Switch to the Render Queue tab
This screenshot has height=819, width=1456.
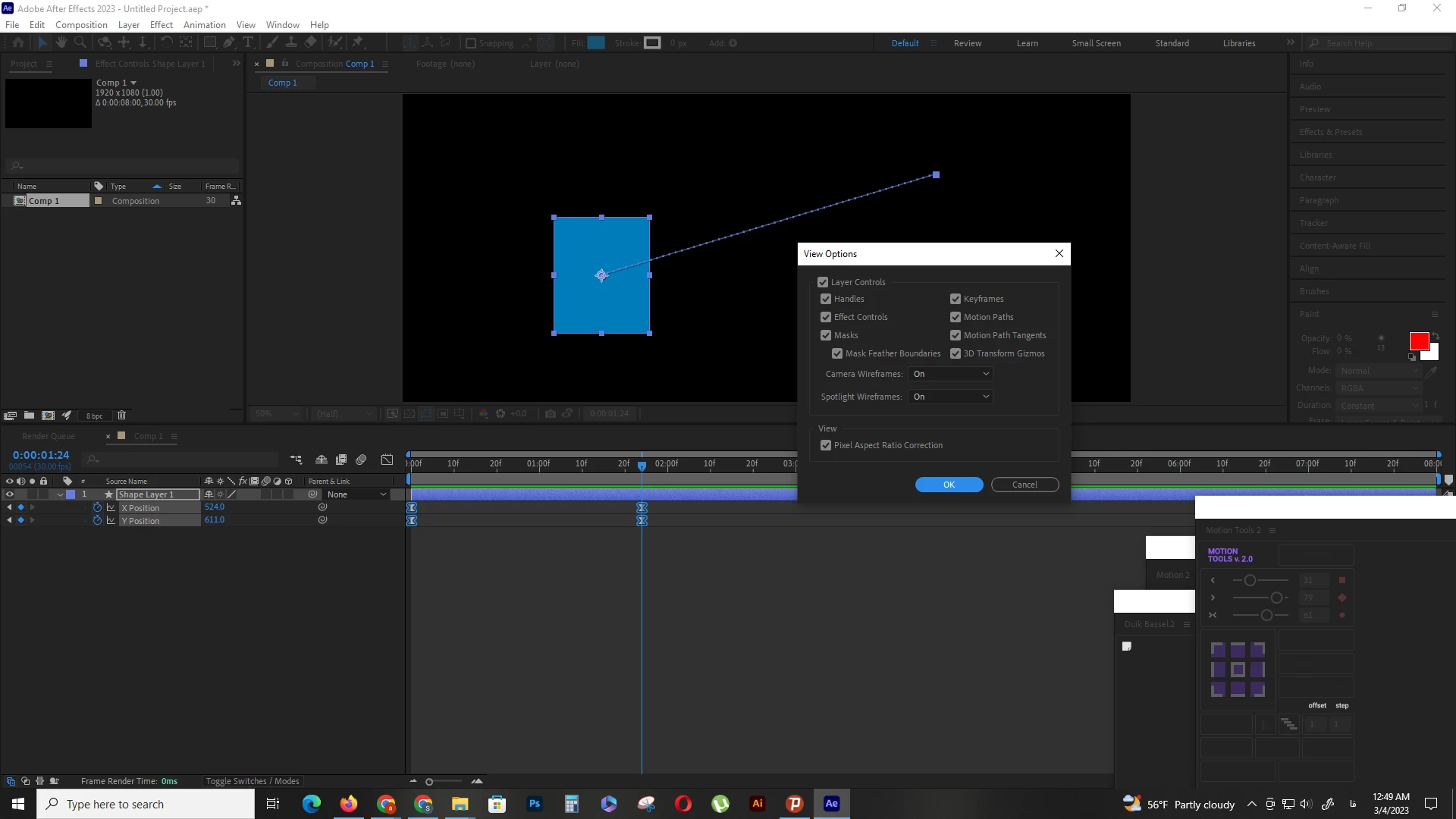click(x=48, y=436)
